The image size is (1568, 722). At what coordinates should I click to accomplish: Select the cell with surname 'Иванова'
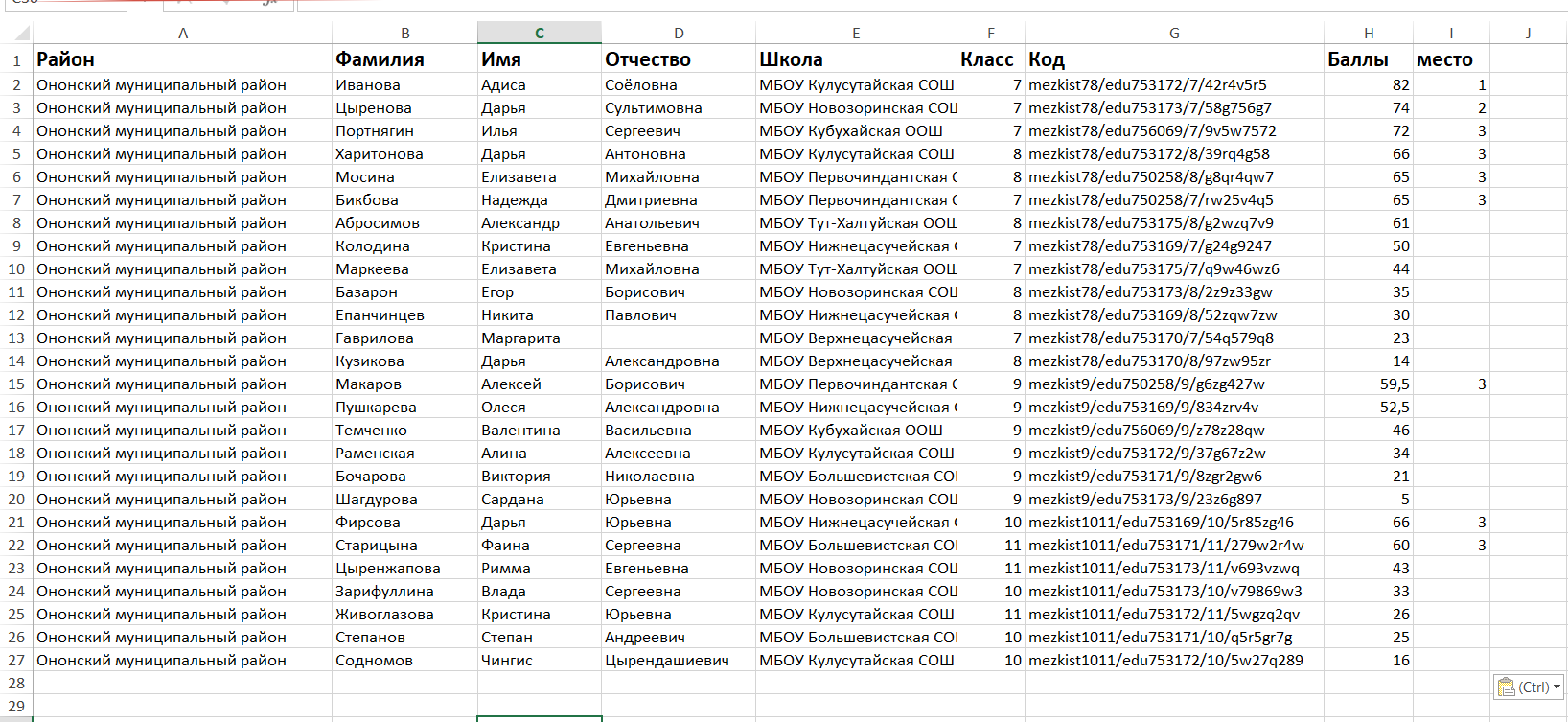(405, 84)
